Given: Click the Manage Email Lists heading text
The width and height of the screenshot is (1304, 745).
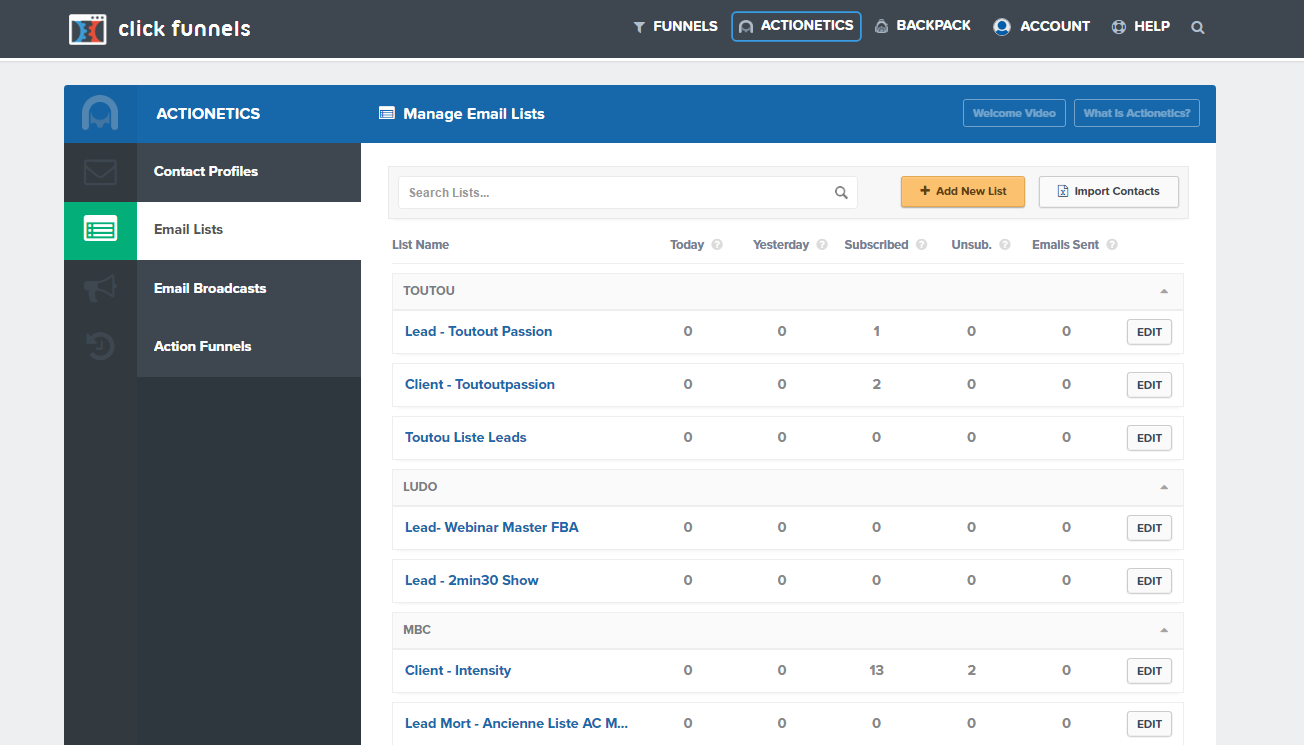Looking at the screenshot, I should (x=474, y=114).
